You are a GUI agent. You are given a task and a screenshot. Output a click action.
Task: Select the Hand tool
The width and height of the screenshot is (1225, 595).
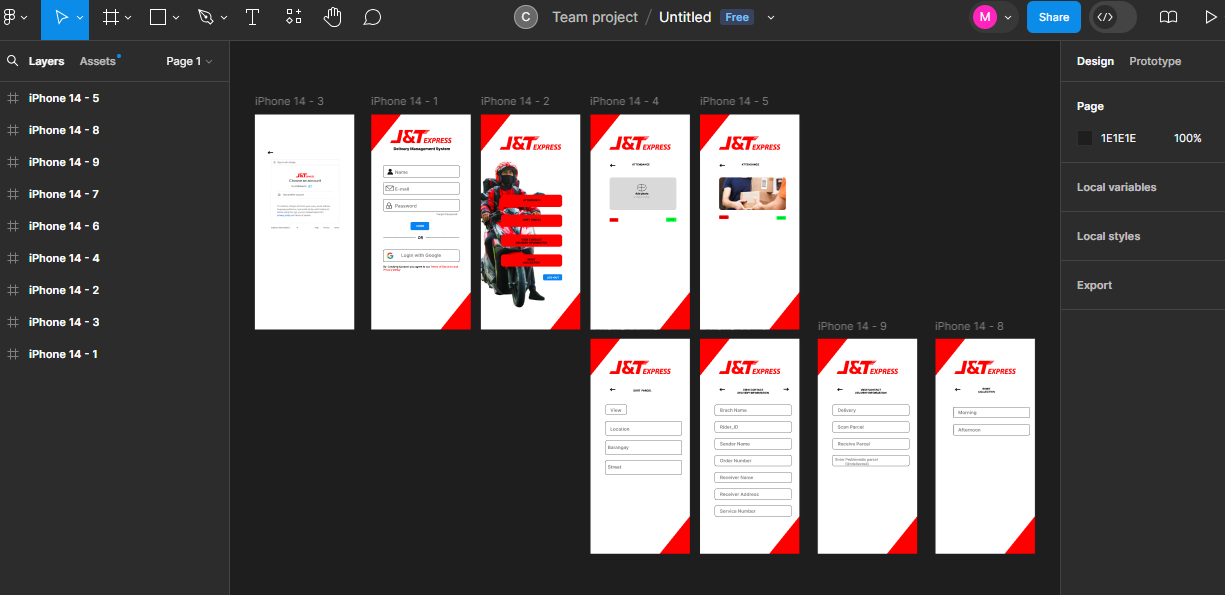coord(333,18)
